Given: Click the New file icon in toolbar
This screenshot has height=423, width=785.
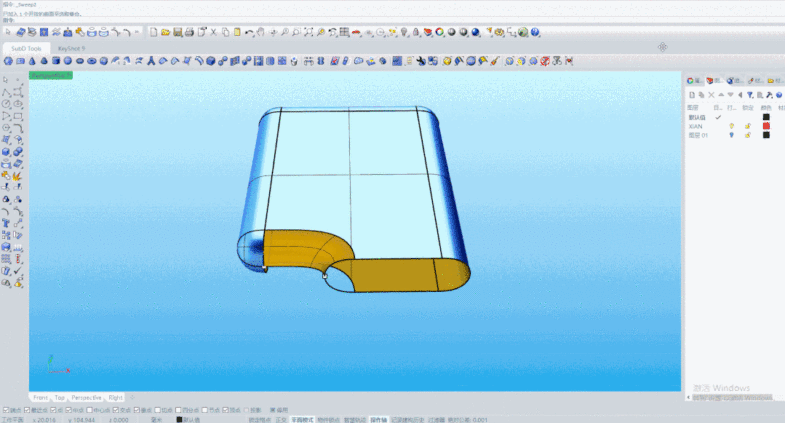Looking at the screenshot, I should pos(154,33).
